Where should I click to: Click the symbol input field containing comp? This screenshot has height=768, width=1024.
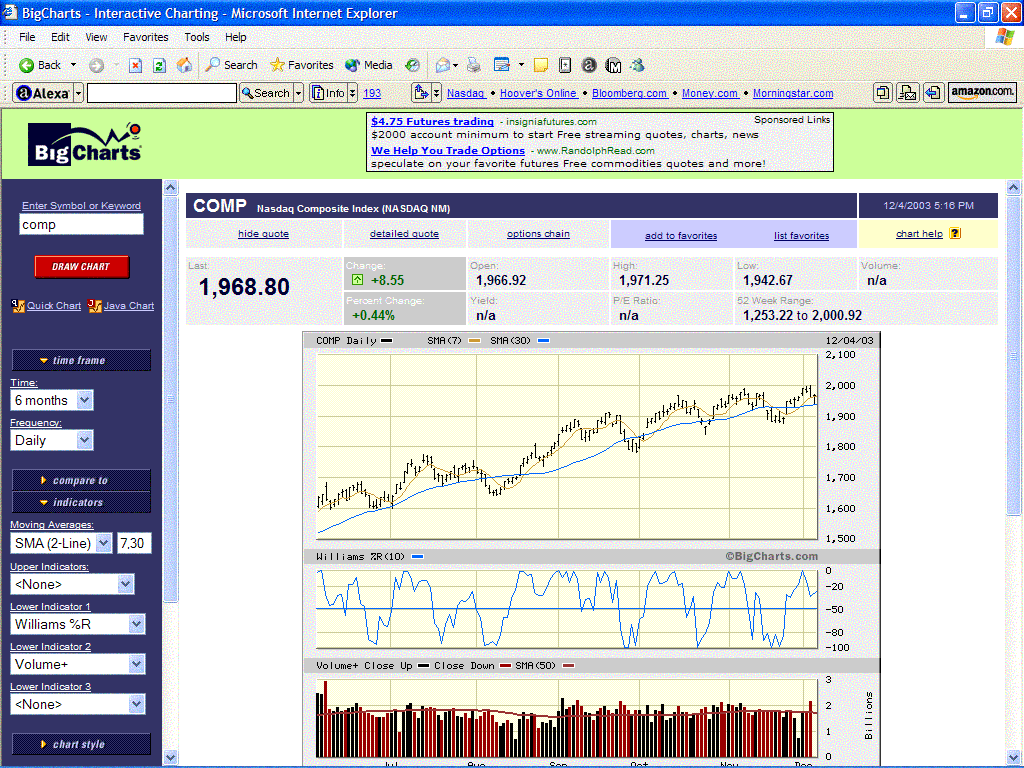click(x=81, y=225)
